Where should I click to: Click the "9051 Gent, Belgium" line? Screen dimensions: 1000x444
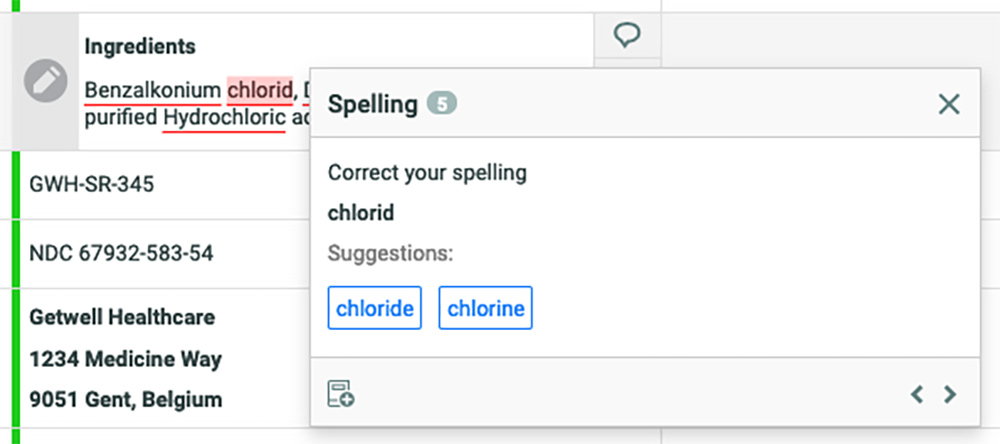(x=126, y=399)
